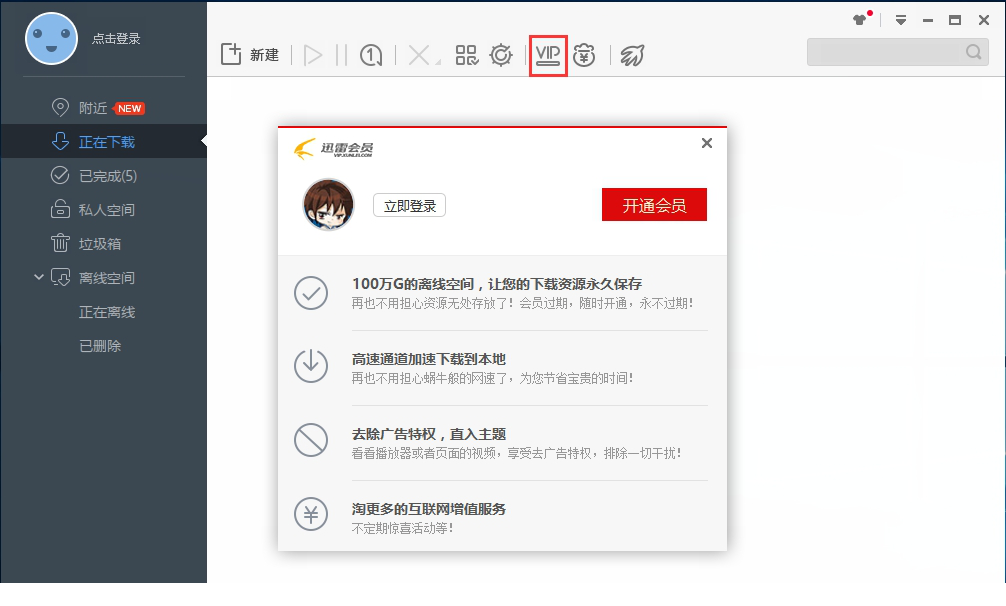The height and width of the screenshot is (606, 1006).
Task: Click the yen circle icon for 增值服务
Action: [311, 514]
